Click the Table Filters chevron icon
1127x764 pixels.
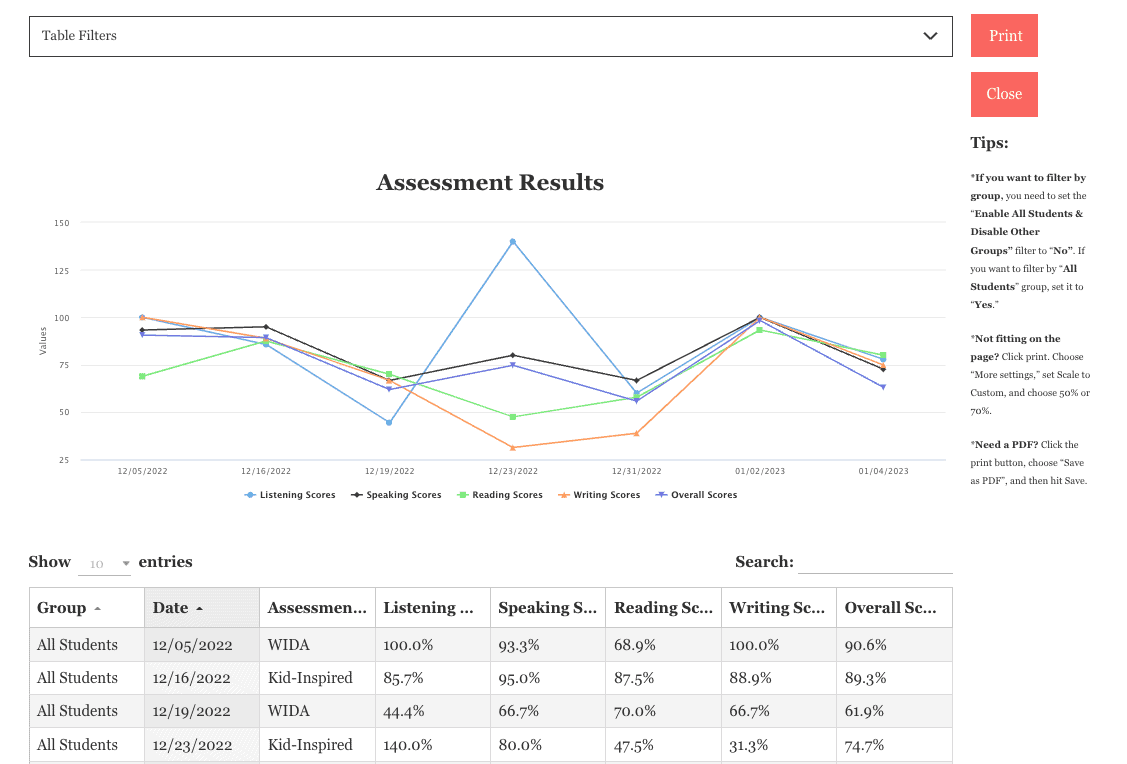[929, 35]
